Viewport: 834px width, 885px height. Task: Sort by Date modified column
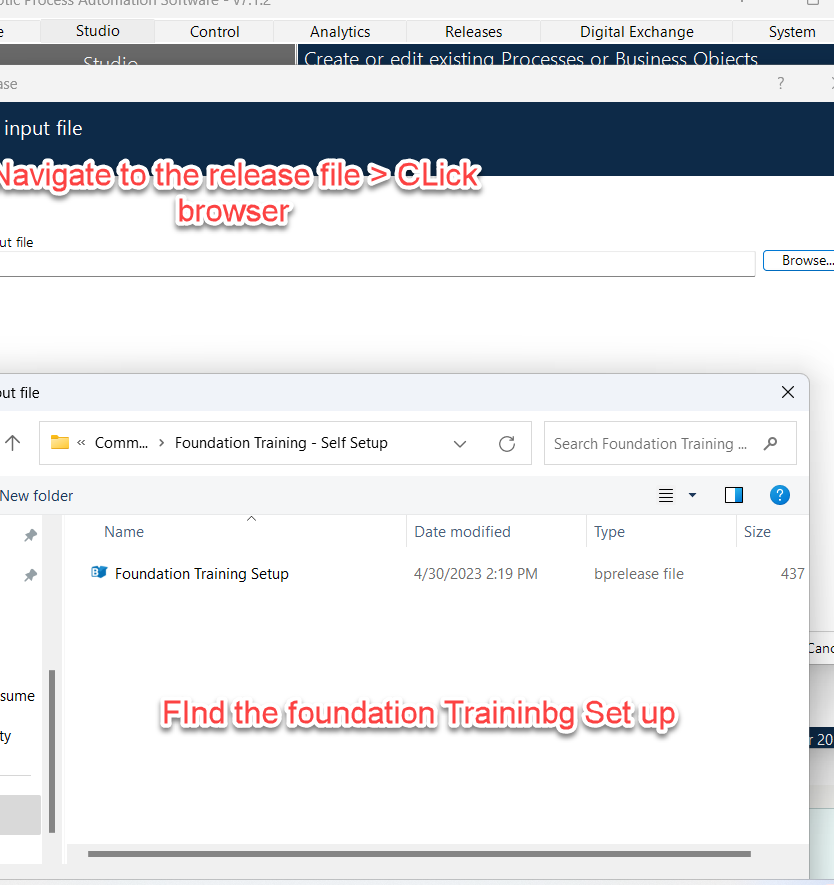coord(462,532)
